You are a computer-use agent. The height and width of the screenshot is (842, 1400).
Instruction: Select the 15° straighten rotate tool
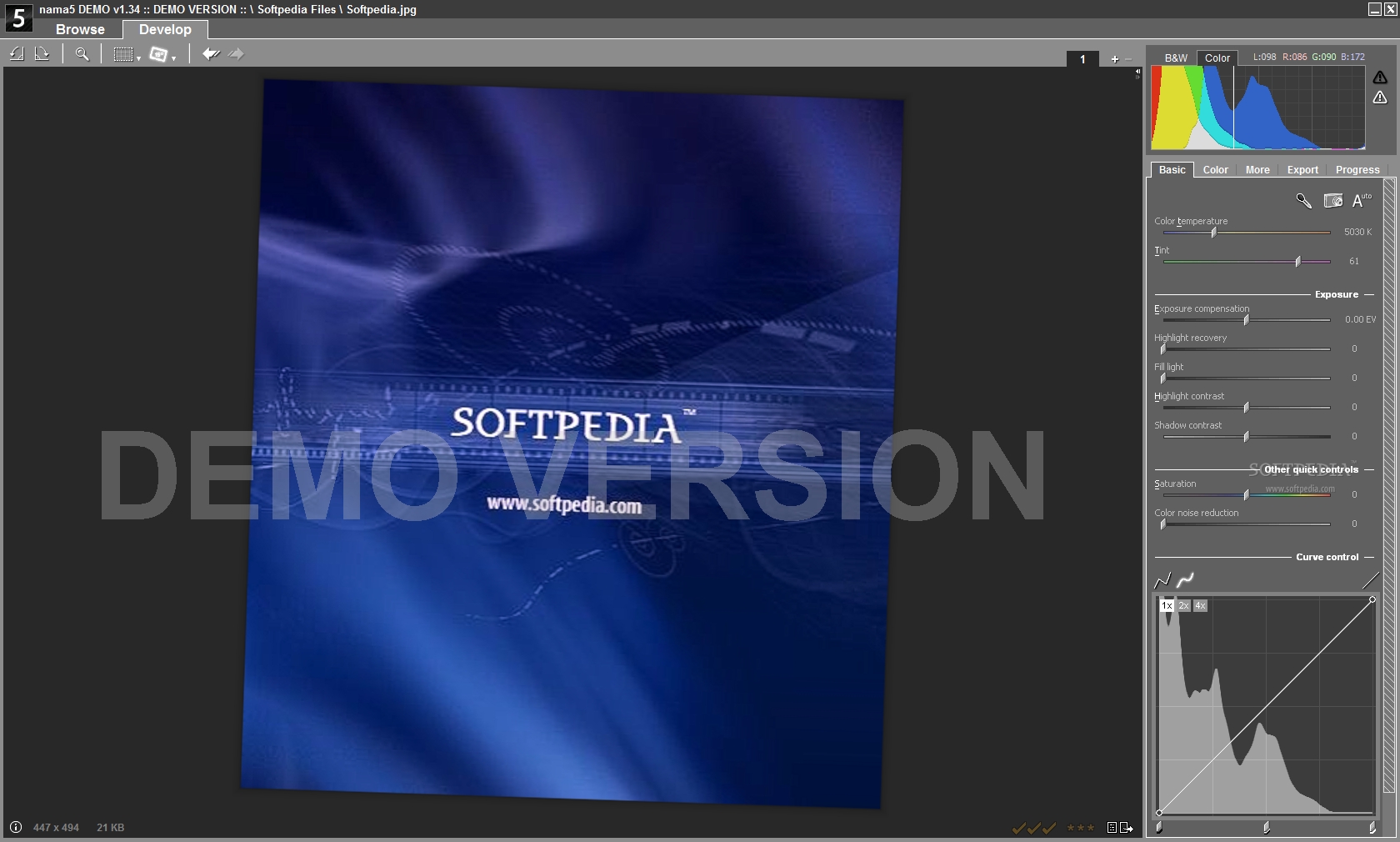158,54
